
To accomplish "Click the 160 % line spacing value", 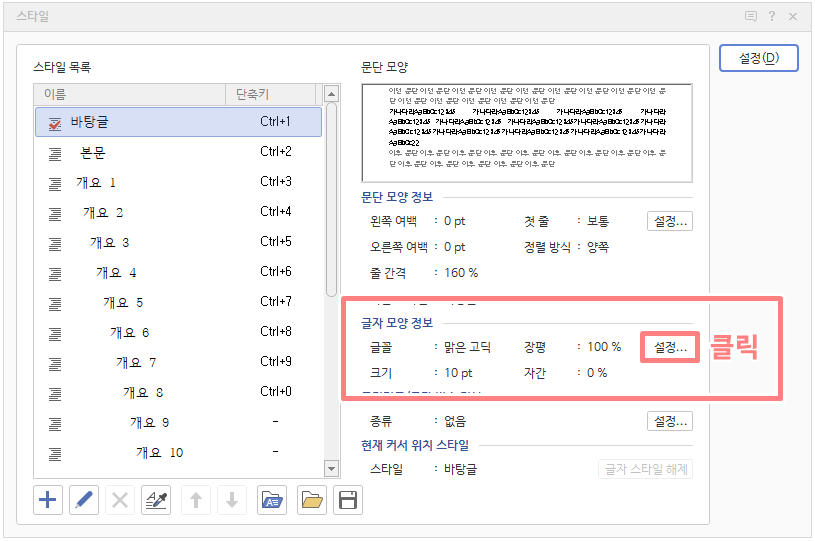I will pyautogui.click(x=461, y=273).
